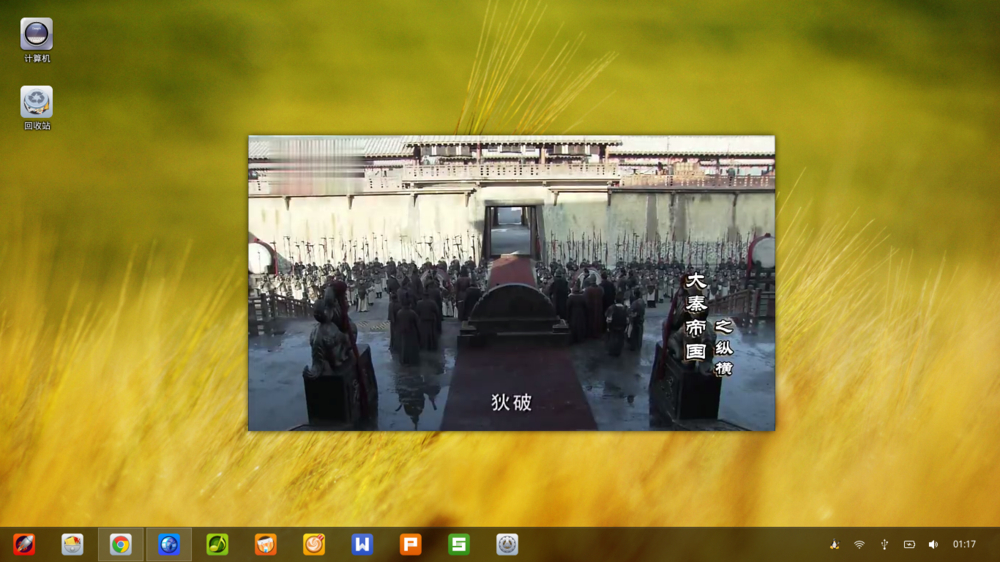Viewport: 1000px width, 562px height.
Task: Open the blue globe browser icon
Action: (x=169, y=544)
